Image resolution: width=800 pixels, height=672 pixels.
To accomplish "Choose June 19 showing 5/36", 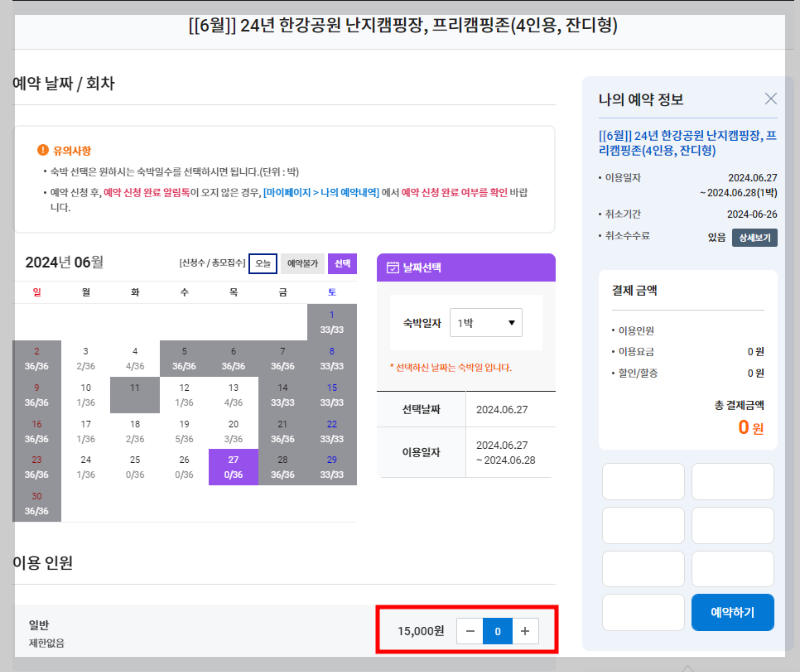I will click(184, 431).
